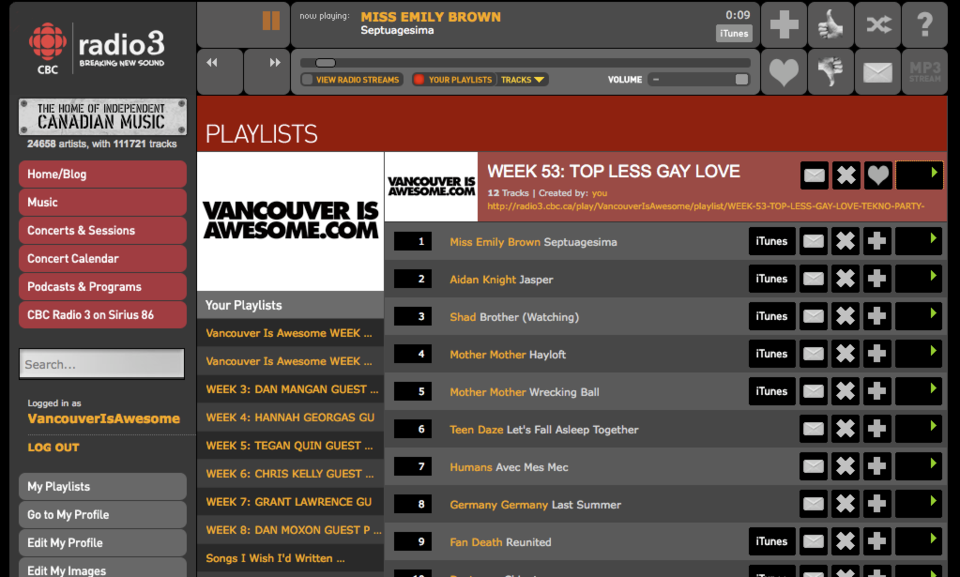Viewport: 960px width, 577px height.
Task: Select playlist WEEK 7: GRANT LAWRENCE
Action: coord(290,502)
